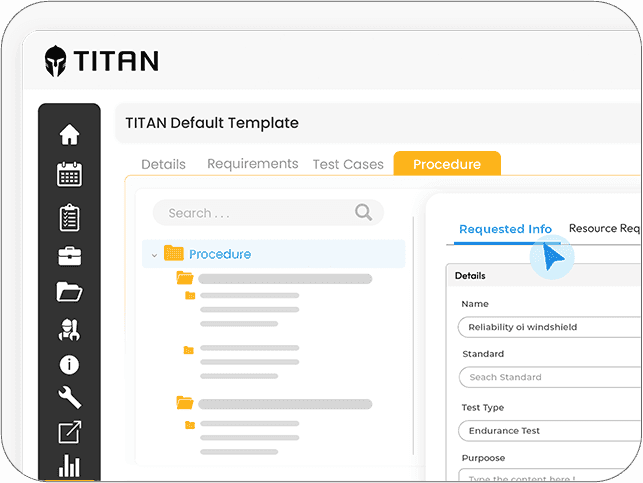The height and width of the screenshot is (483, 643).
Task: Open the checklist clipboard sidebar icon
Action: pos(69,217)
